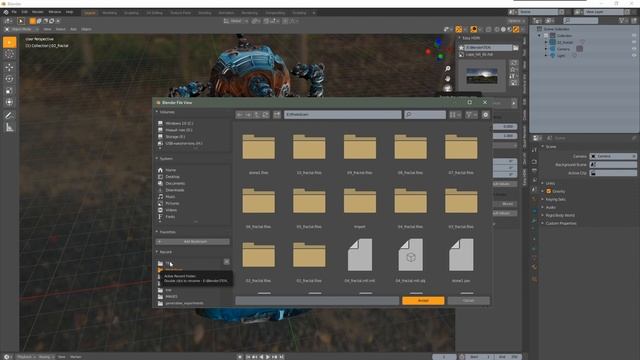
Task: Select the Scale tool
Action: 10,91
